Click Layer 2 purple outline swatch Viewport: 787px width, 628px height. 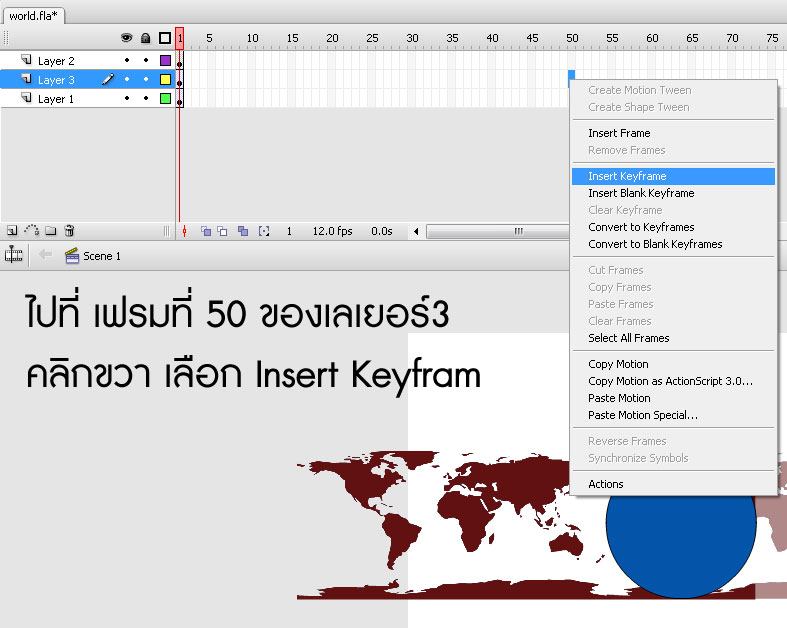(x=165, y=60)
